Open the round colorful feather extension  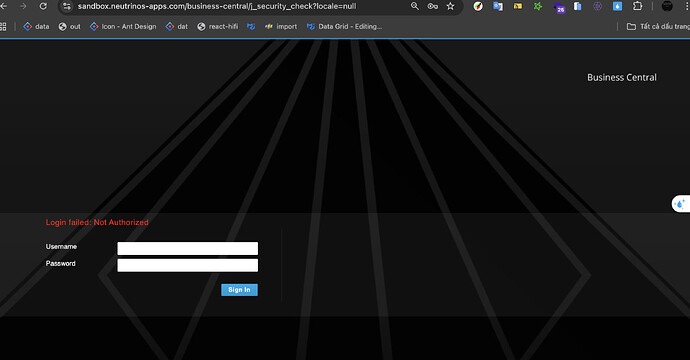(x=478, y=6)
